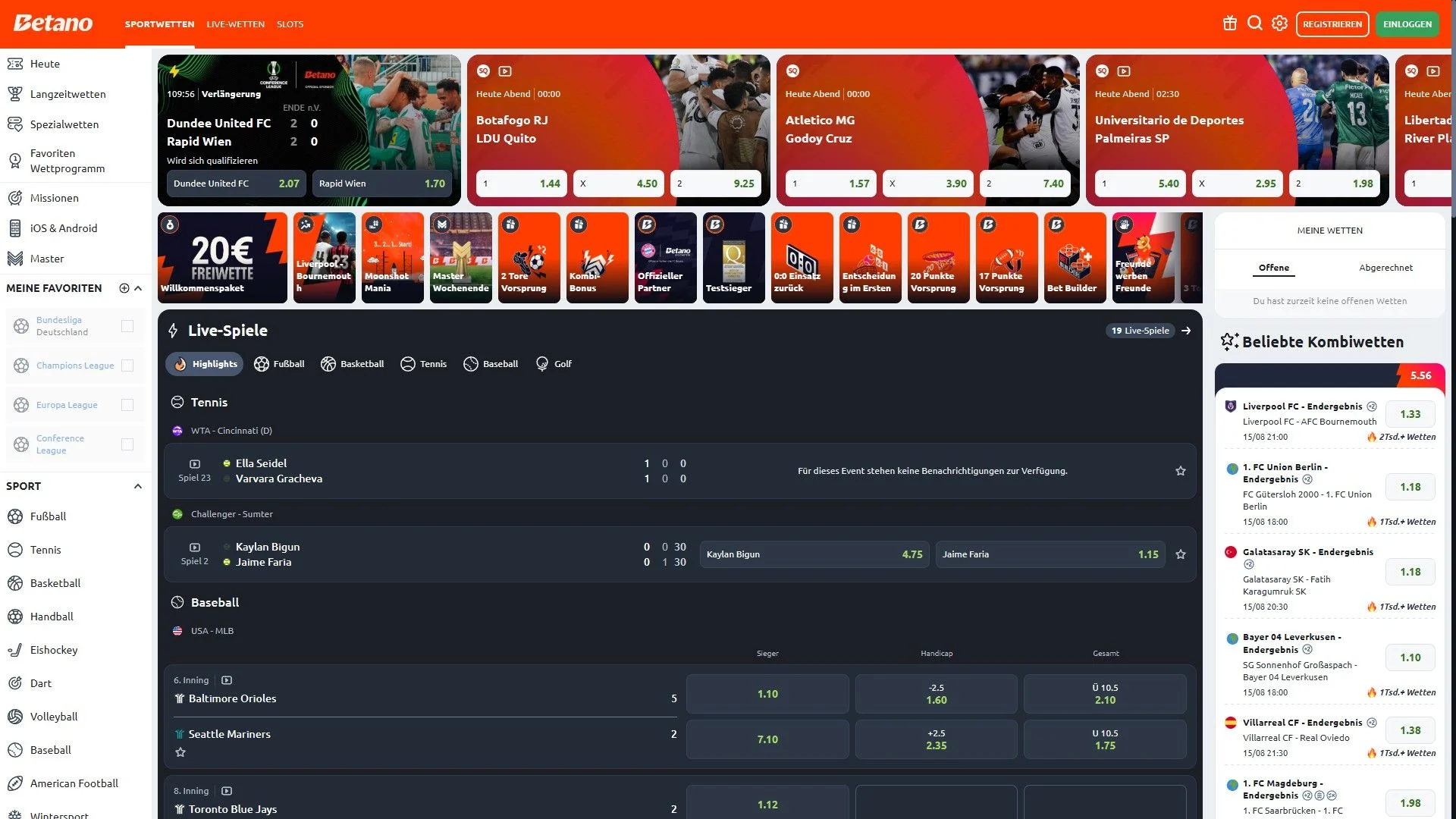Click the REGISTRIEREN button
Image resolution: width=1456 pixels, height=819 pixels.
pos(1332,24)
